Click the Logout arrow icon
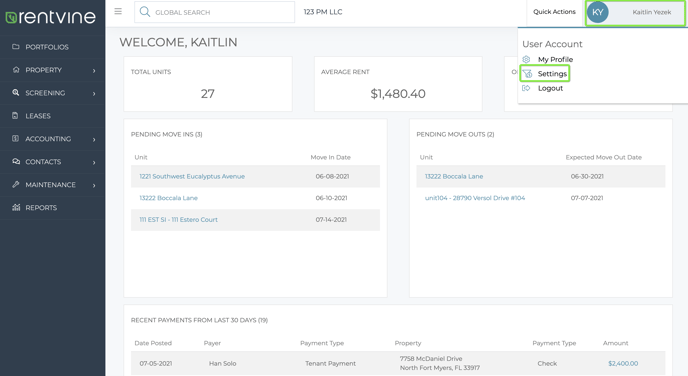Screen dimensions: 688x376 pos(526,88)
